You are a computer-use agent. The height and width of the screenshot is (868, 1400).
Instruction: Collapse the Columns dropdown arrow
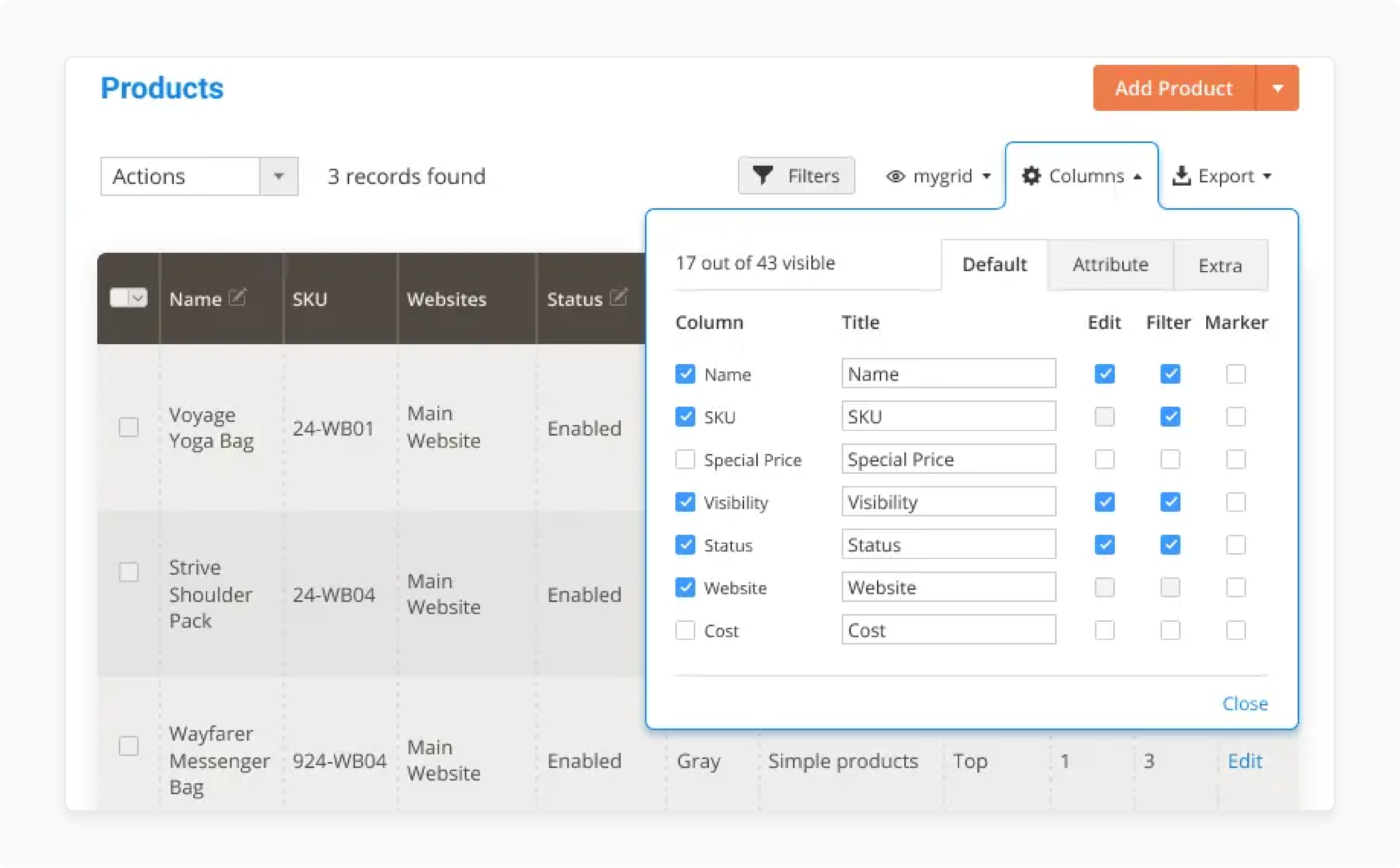click(x=1137, y=176)
